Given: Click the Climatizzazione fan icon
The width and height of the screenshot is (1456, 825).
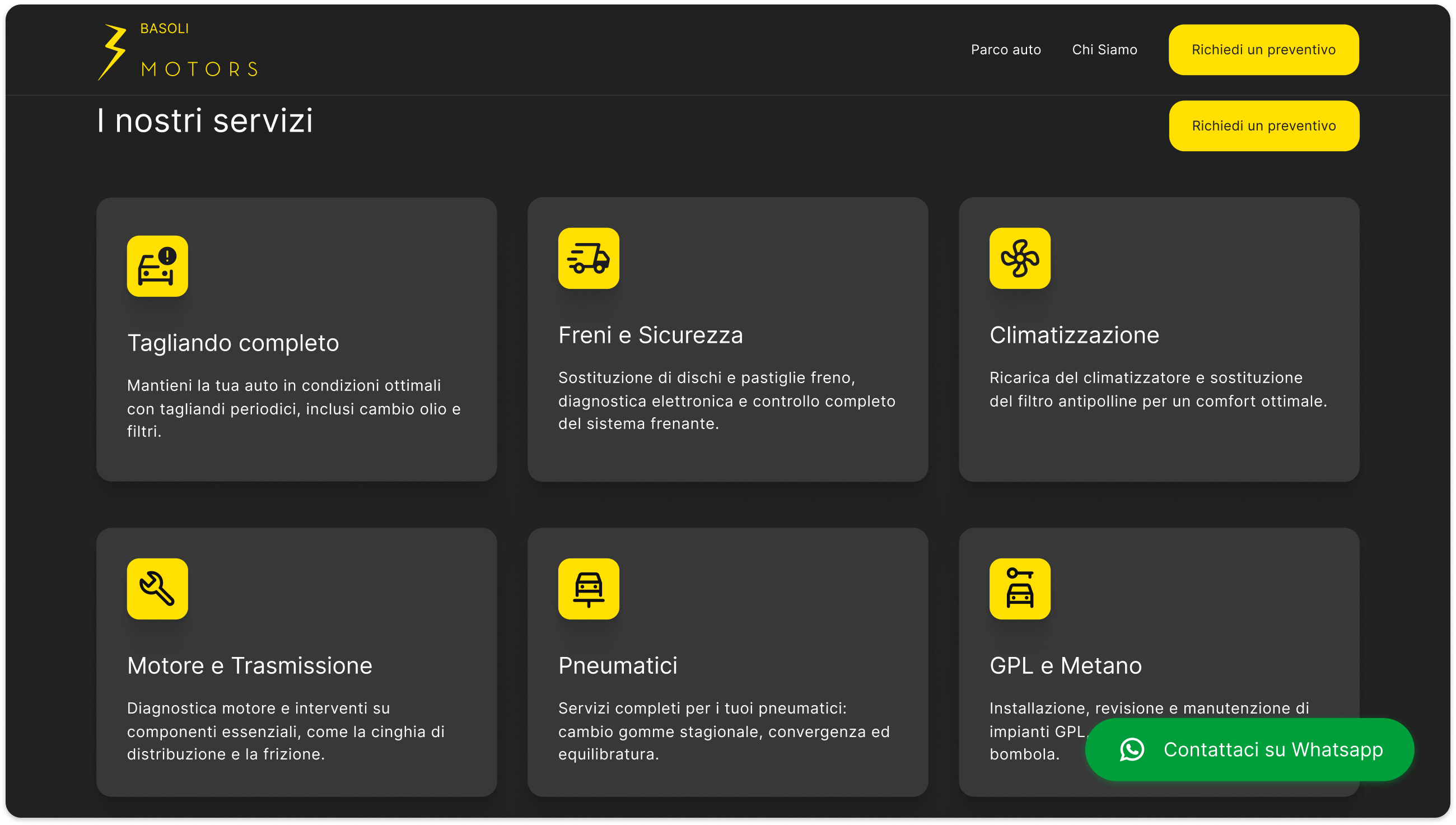Looking at the screenshot, I should 1020,258.
